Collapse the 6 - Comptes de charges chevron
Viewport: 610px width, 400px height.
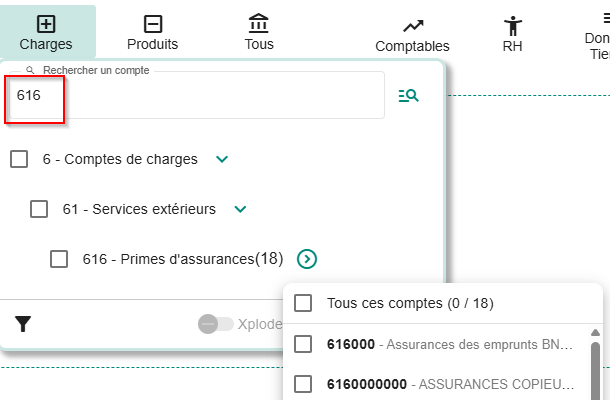coord(222,159)
